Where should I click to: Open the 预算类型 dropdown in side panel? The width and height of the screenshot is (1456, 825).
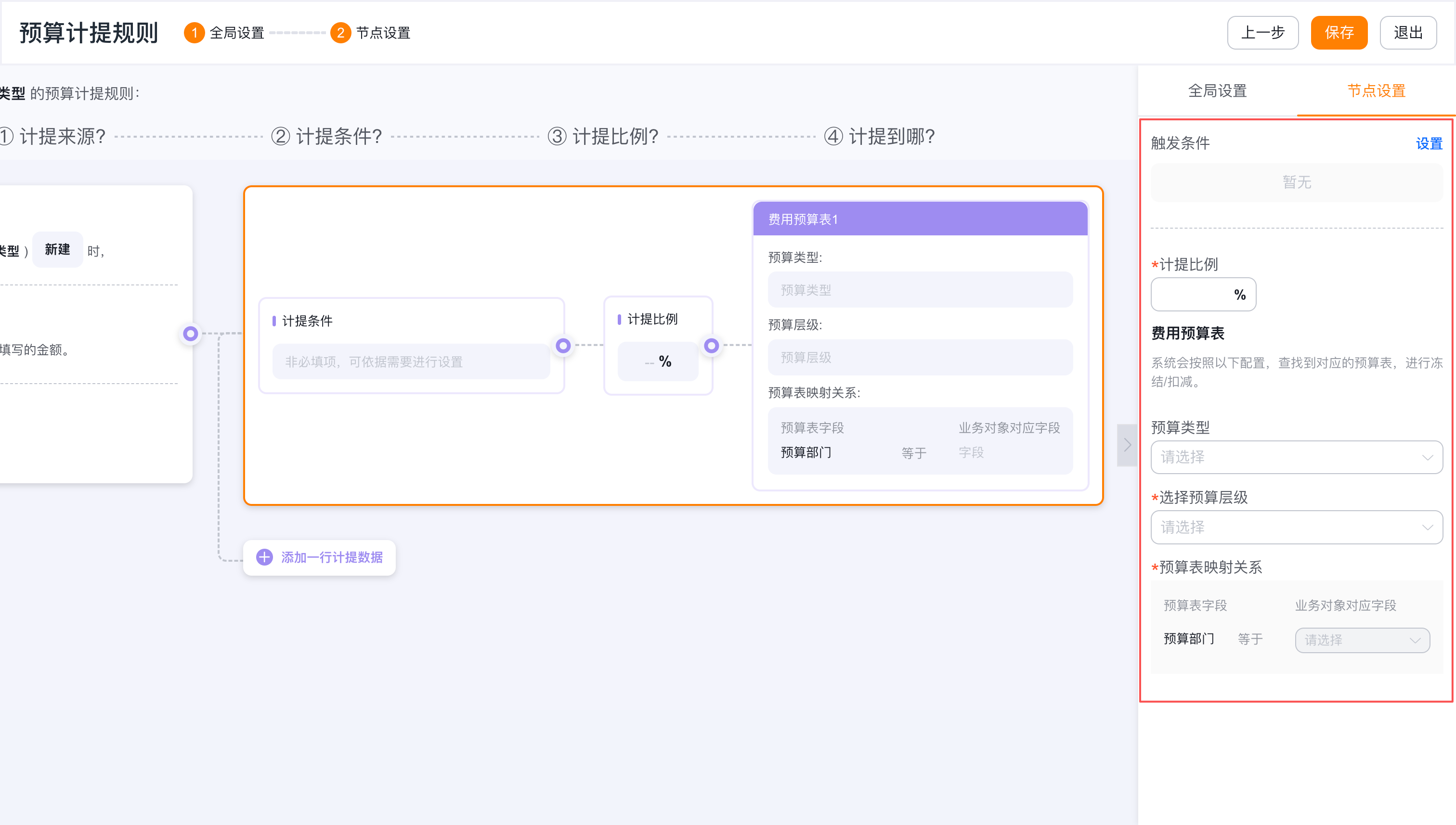(1296, 457)
